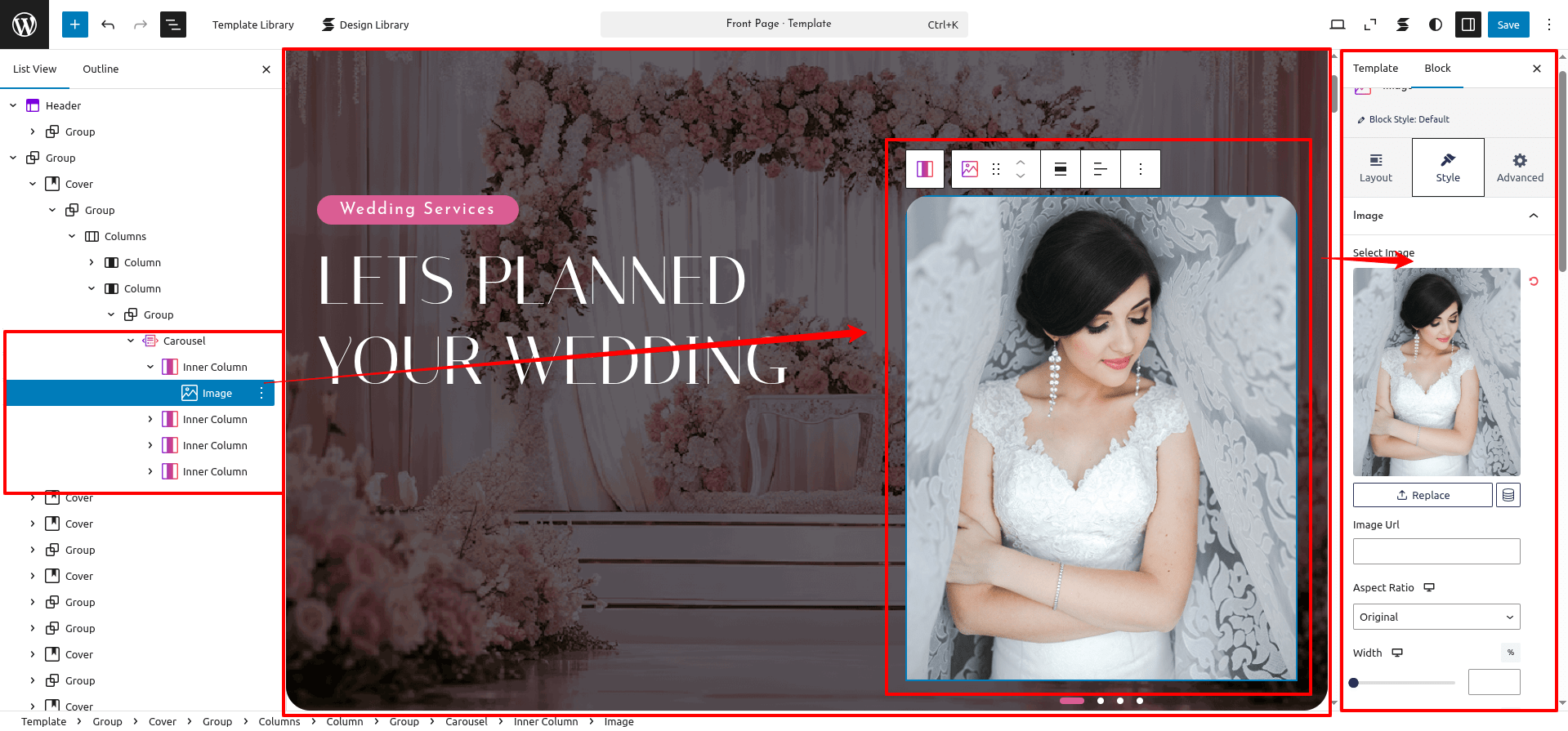
Task: Collapse the Image settings section
Action: (1533, 216)
